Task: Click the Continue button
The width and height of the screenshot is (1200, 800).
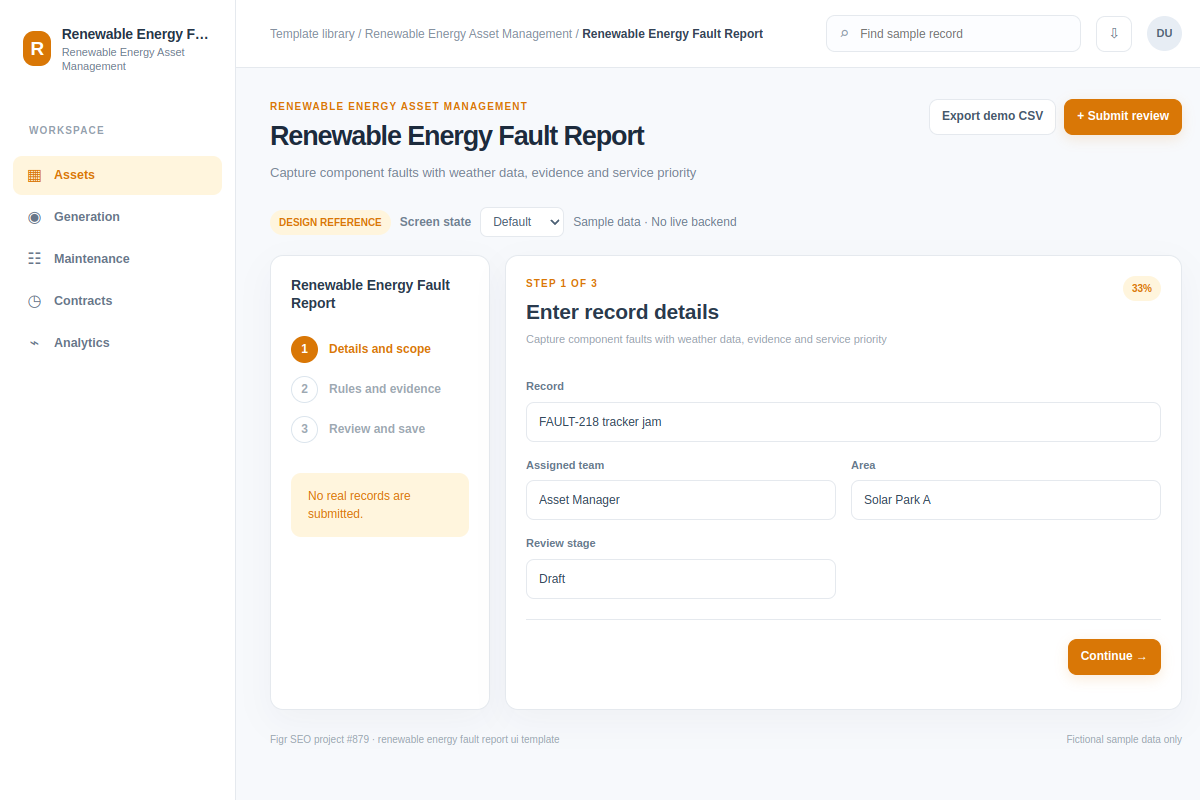Action: coord(1114,657)
